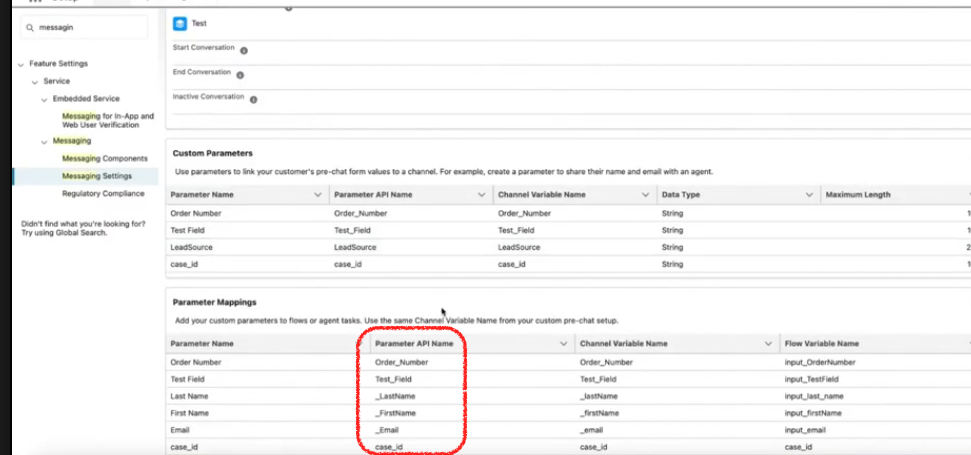This screenshot has height=455, width=971.
Task: Open Messaging Components setup page
Action: [105, 158]
